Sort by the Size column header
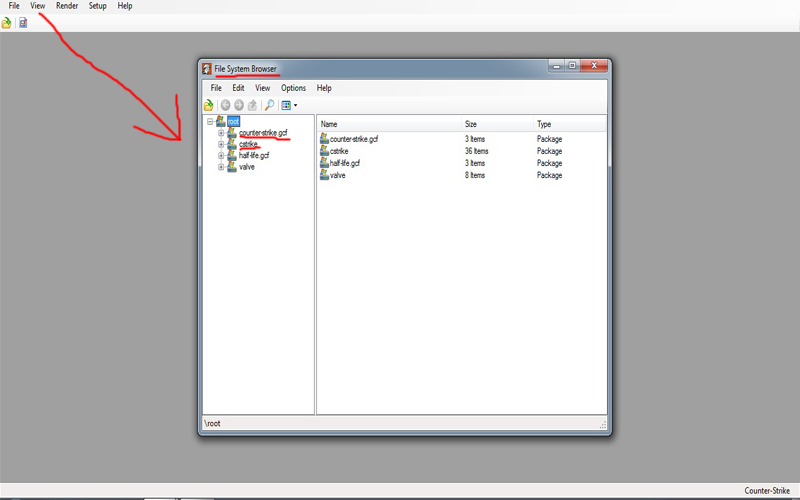This screenshot has height=500, width=800. 497,124
